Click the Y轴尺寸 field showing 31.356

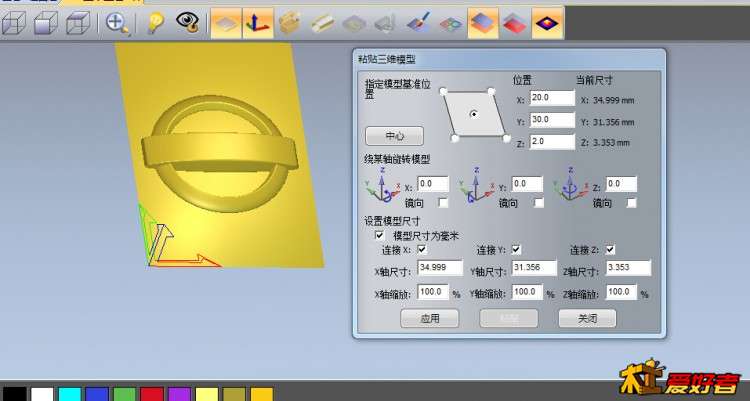[x=534, y=268]
